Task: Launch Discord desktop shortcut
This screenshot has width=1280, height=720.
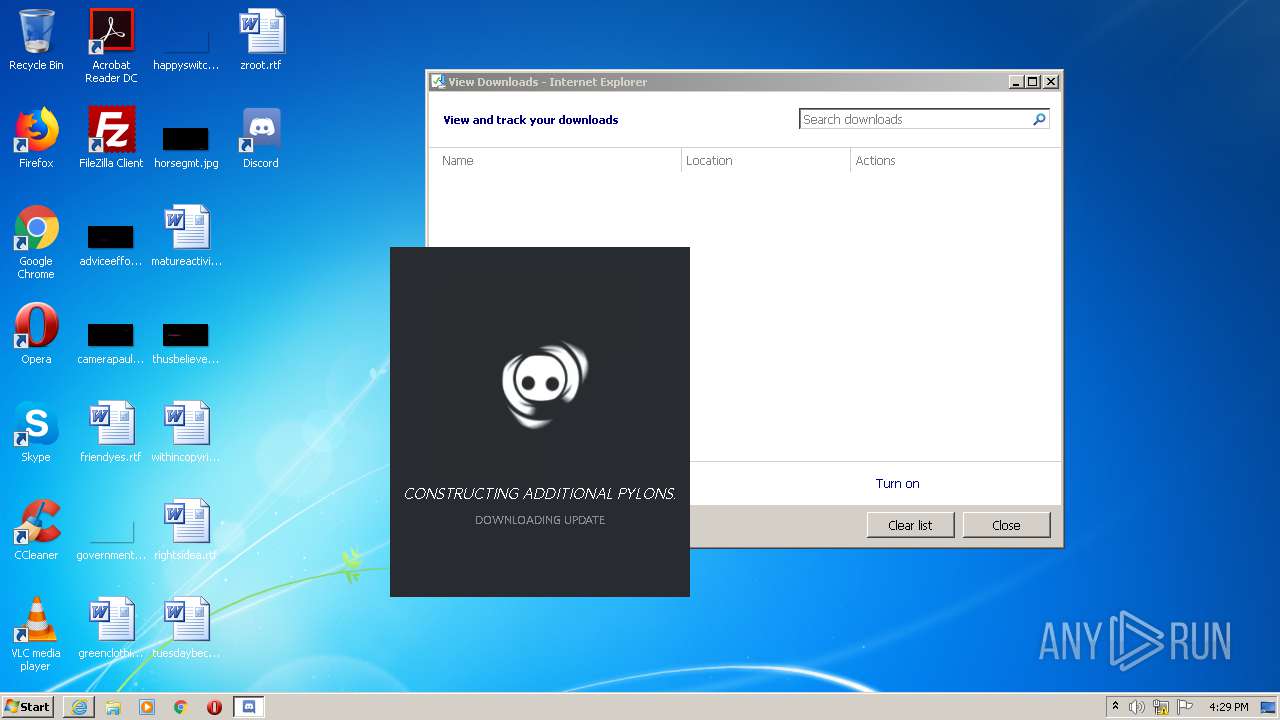Action: click(x=261, y=139)
